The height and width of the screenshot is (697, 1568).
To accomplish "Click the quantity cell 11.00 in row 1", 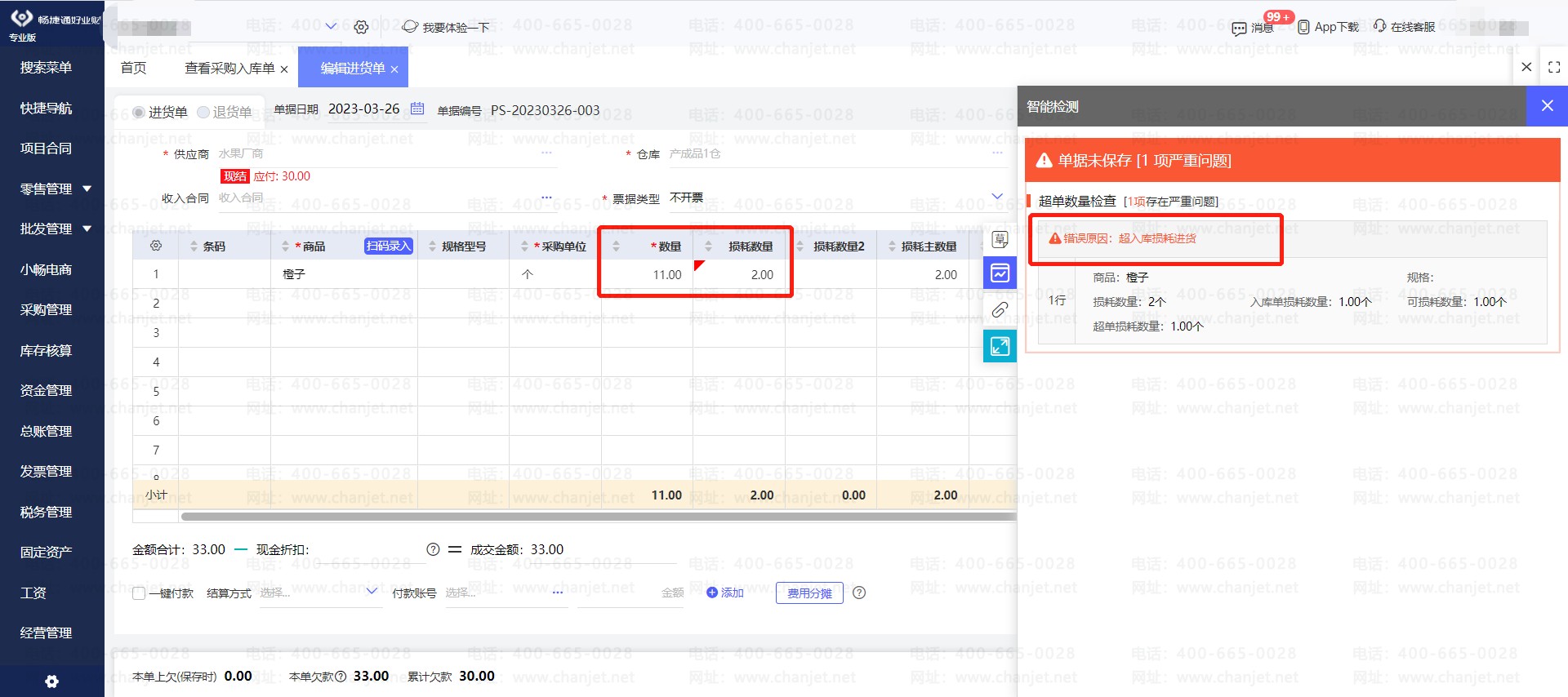I will (x=647, y=274).
